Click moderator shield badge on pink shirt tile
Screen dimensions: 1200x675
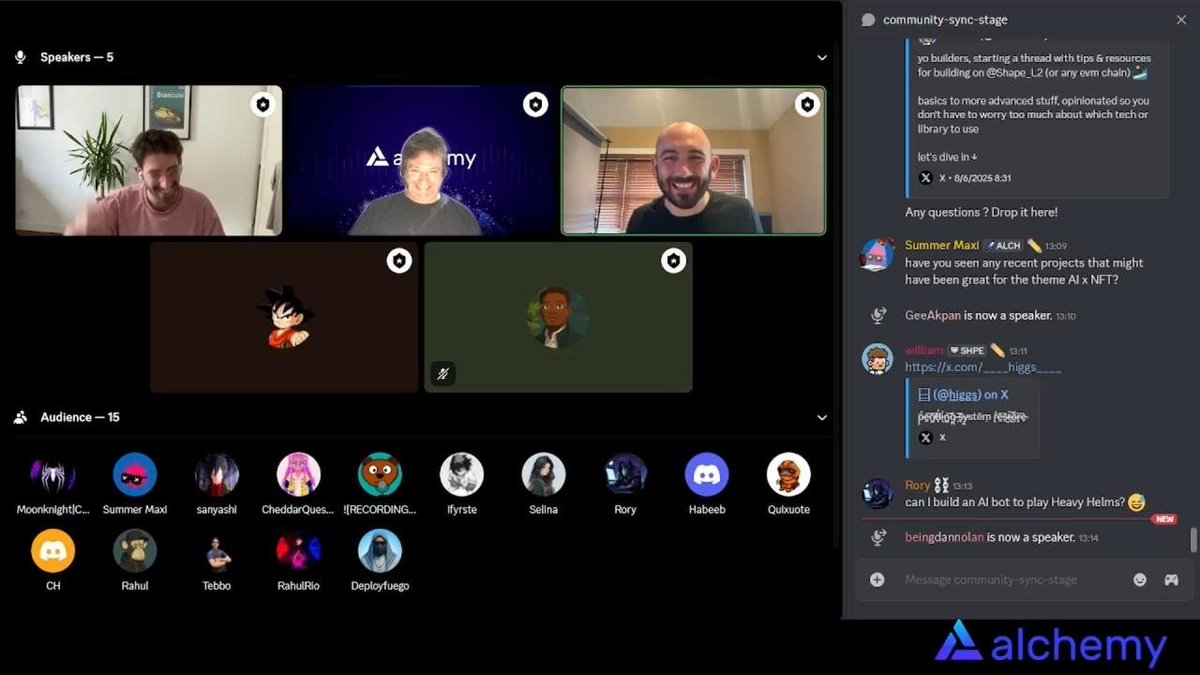262,105
